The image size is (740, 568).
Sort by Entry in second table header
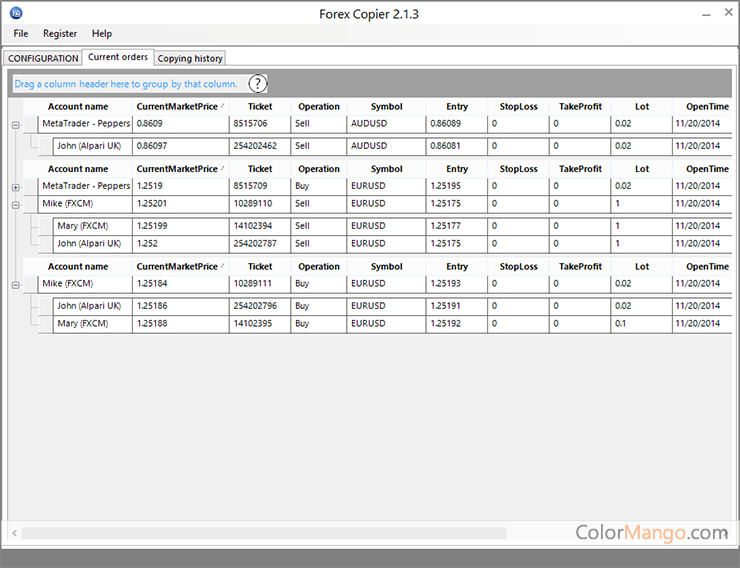pyautogui.click(x=457, y=169)
